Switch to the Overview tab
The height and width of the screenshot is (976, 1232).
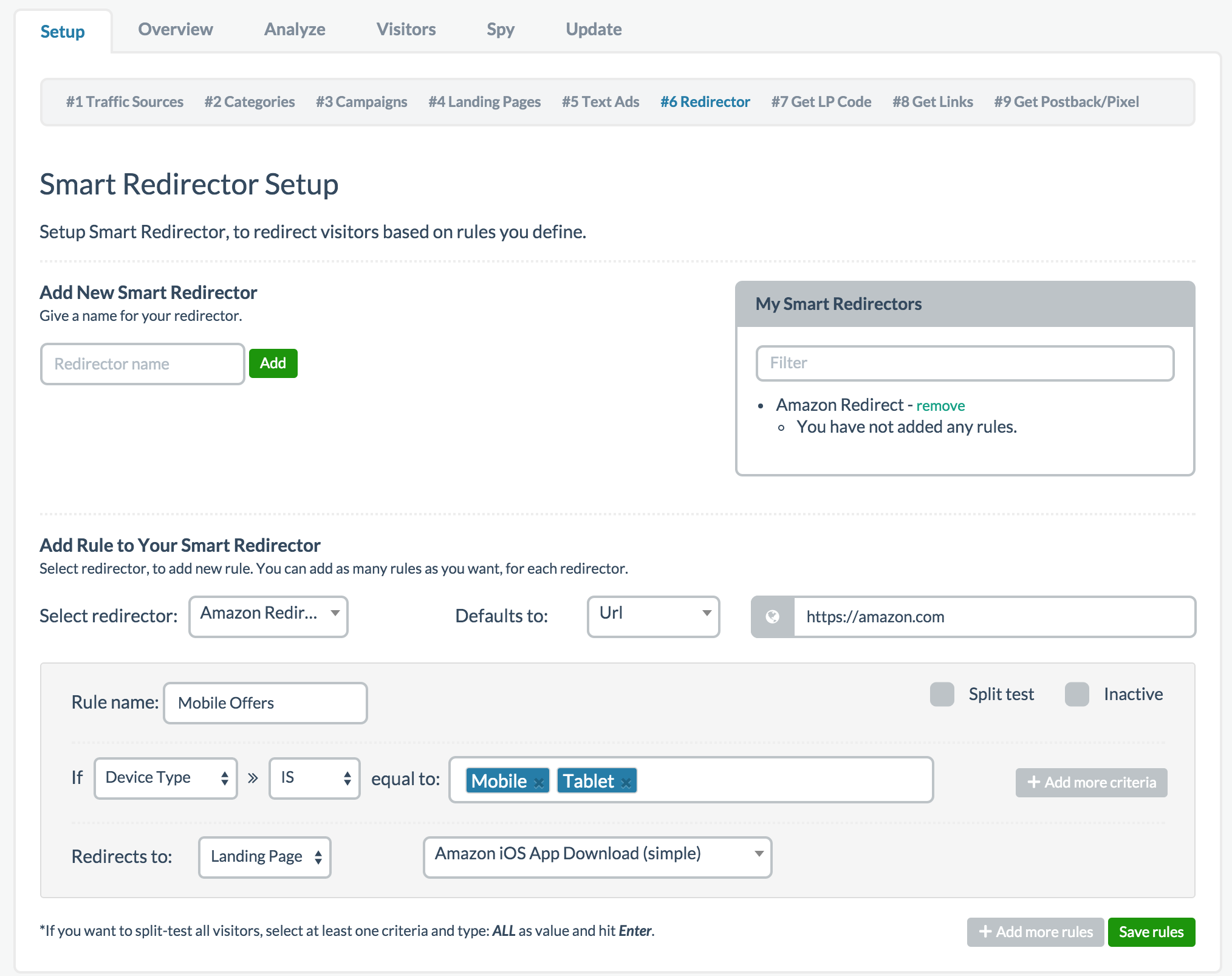tap(176, 29)
